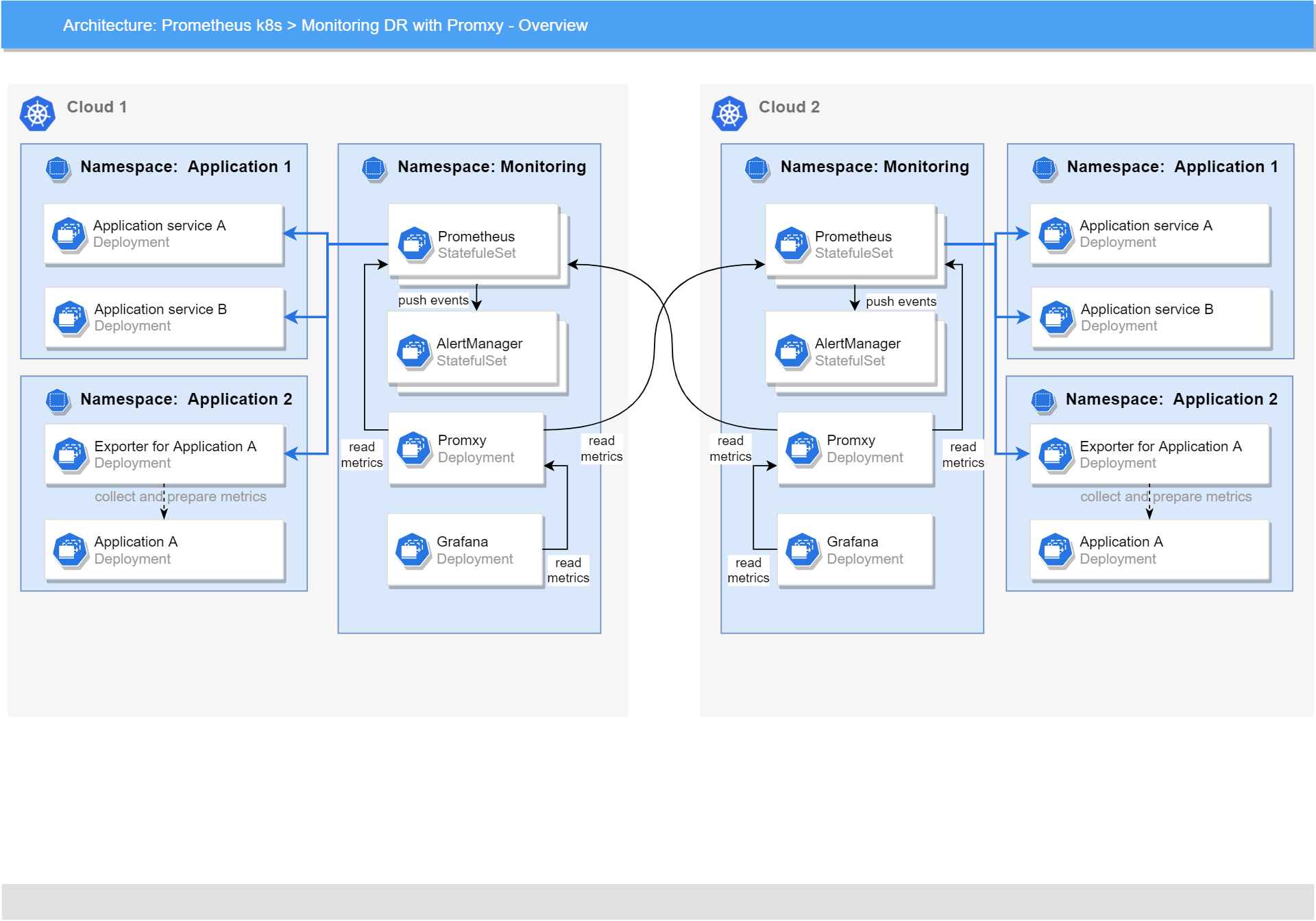Select namespace icon of Cloud 1 Monitoring

pos(374,168)
